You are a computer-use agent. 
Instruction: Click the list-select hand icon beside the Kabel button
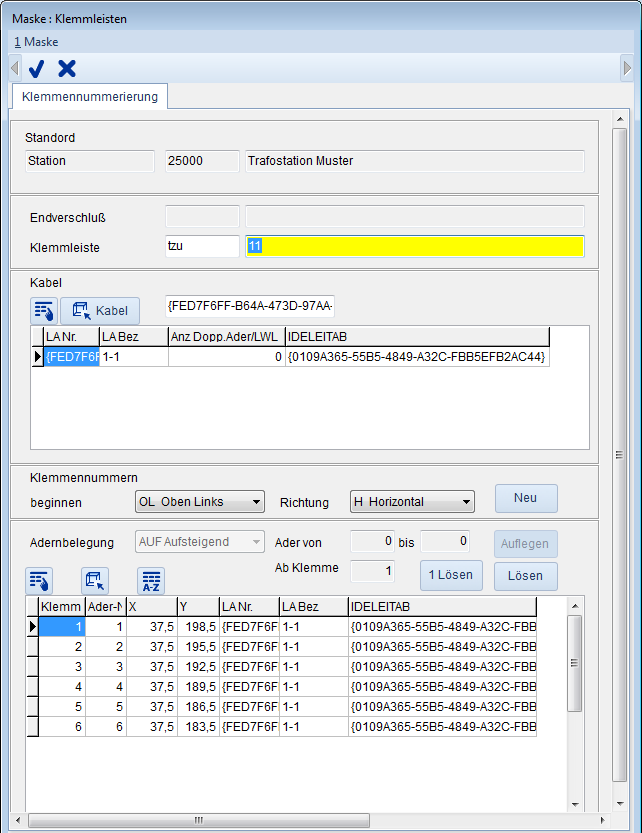click(44, 311)
